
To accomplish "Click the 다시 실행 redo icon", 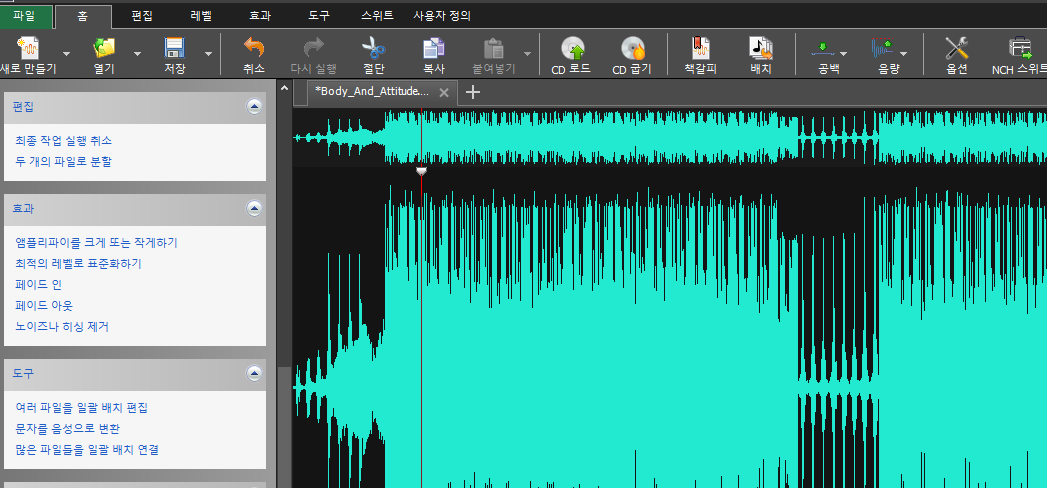I will pyautogui.click(x=313, y=48).
